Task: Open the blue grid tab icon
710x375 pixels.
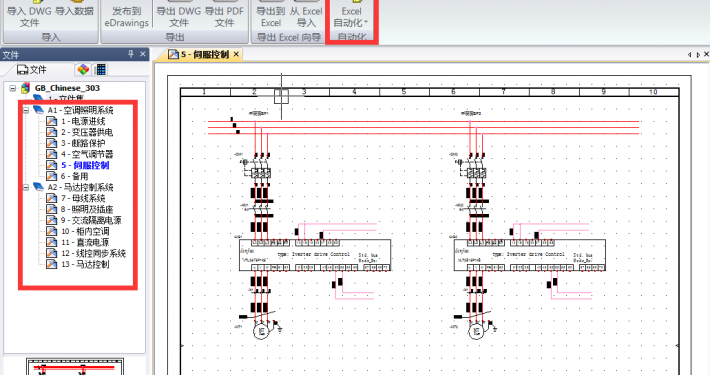Action: tap(101, 70)
